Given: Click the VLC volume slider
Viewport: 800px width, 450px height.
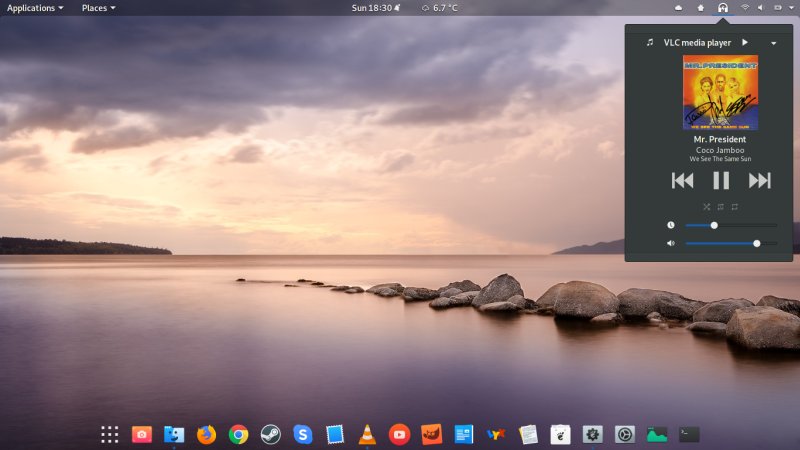Looking at the screenshot, I should tap(730, 243).
